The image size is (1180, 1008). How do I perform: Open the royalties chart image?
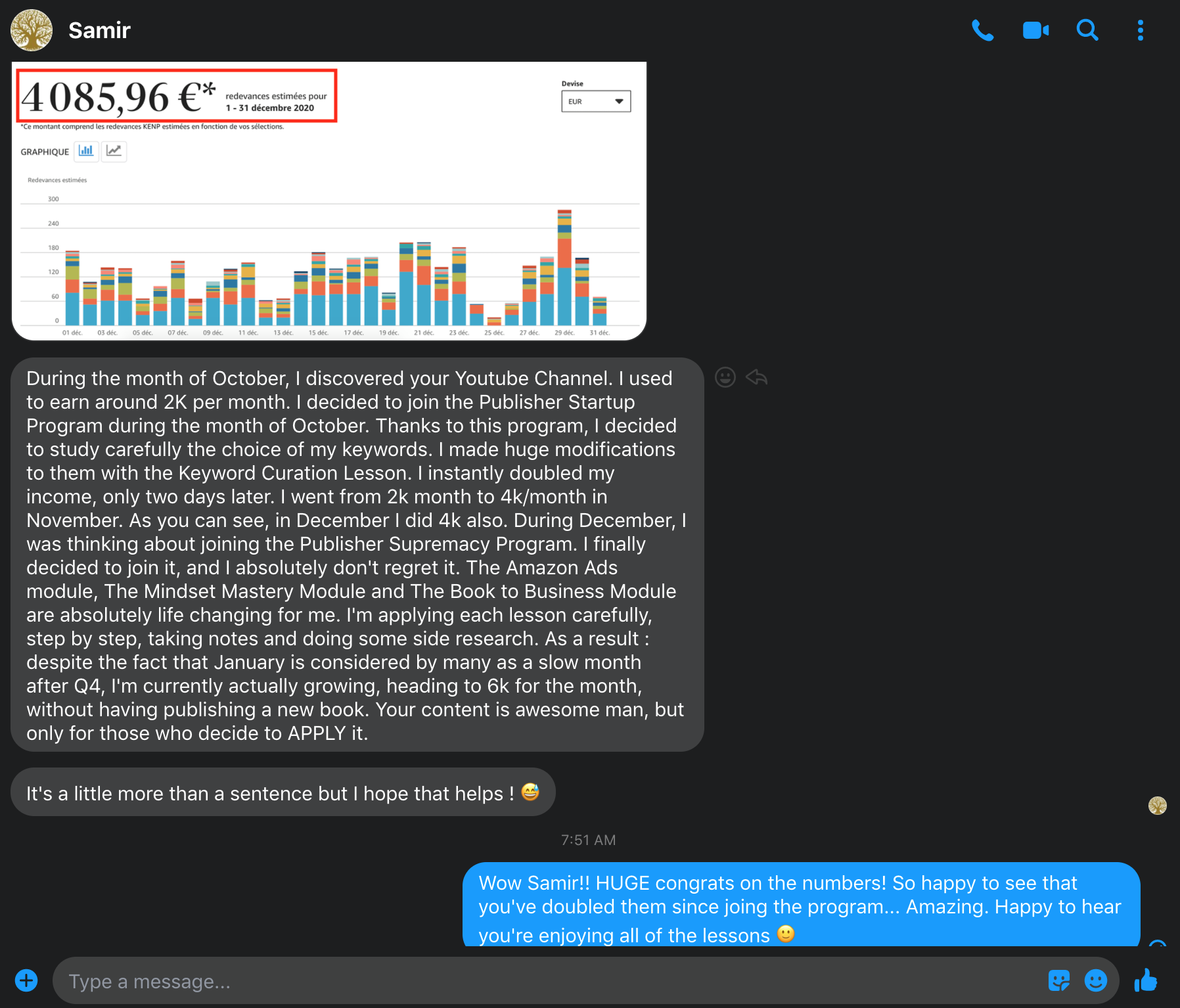pyautogui.click(x=329, y=201)
